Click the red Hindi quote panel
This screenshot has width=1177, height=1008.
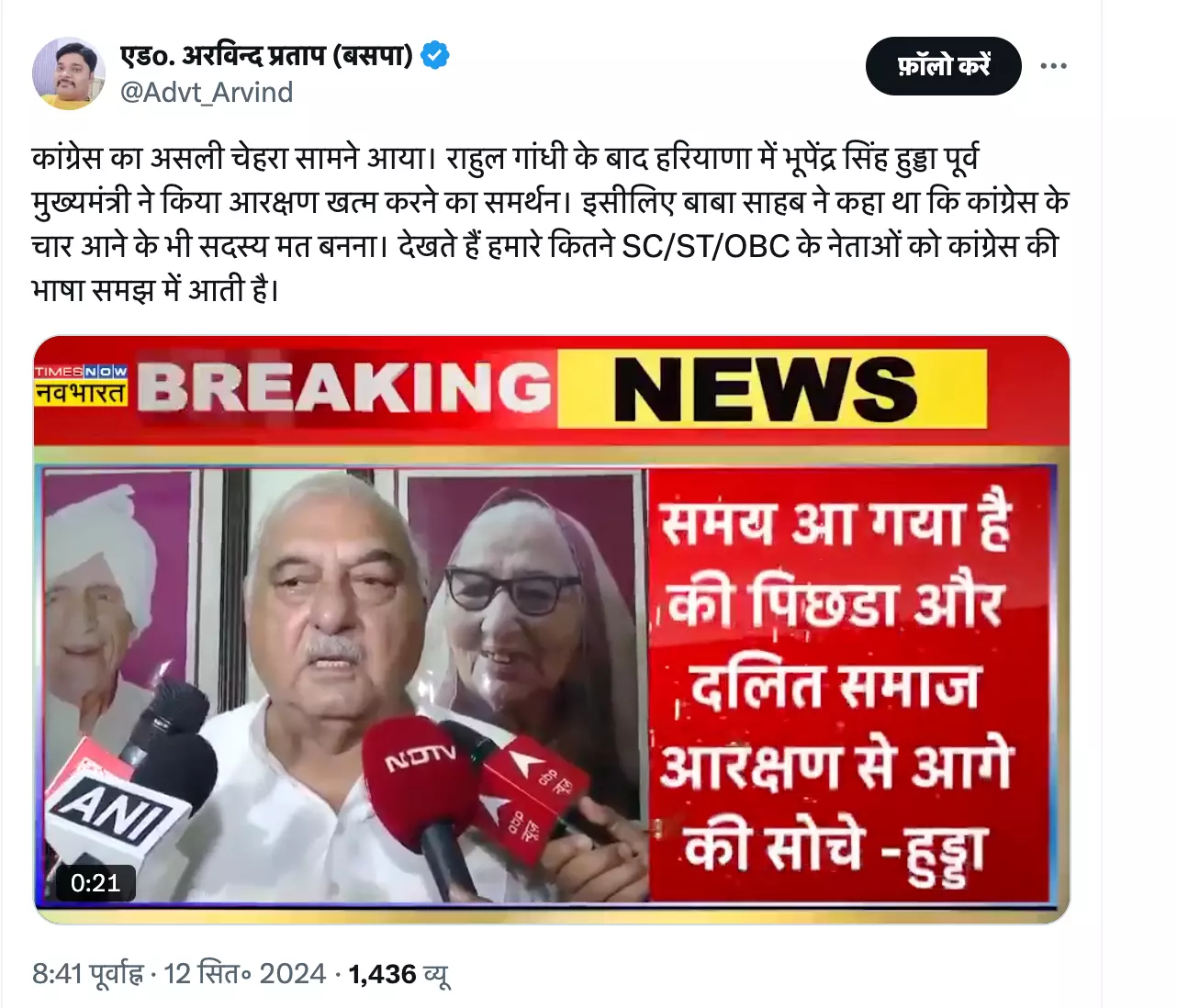[x=849, y=686]
